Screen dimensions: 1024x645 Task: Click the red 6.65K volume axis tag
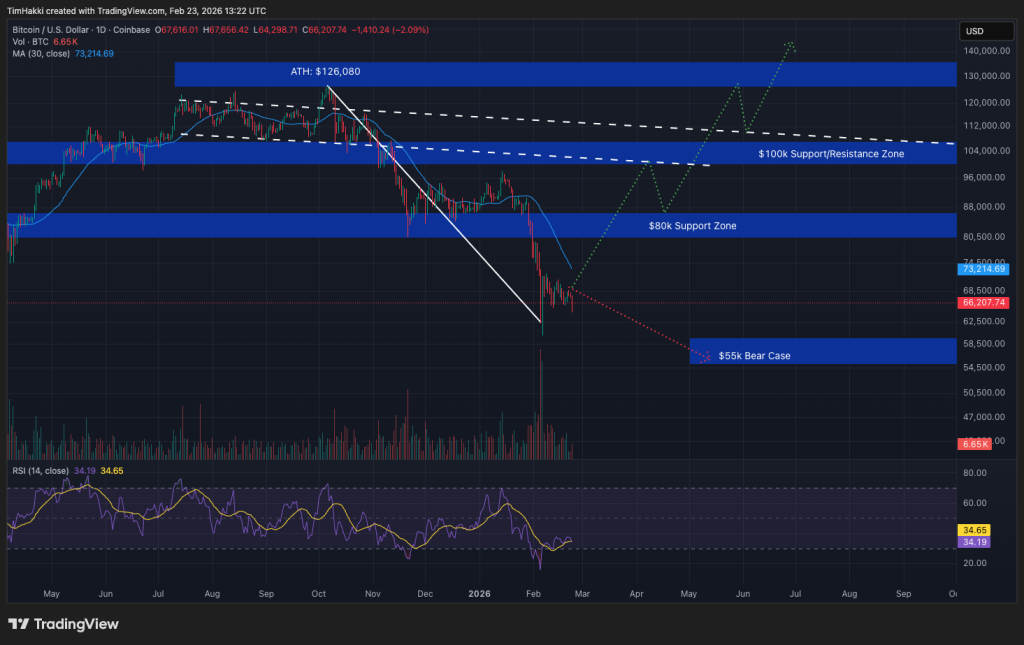pyautogui.click(x=975, y=443)
